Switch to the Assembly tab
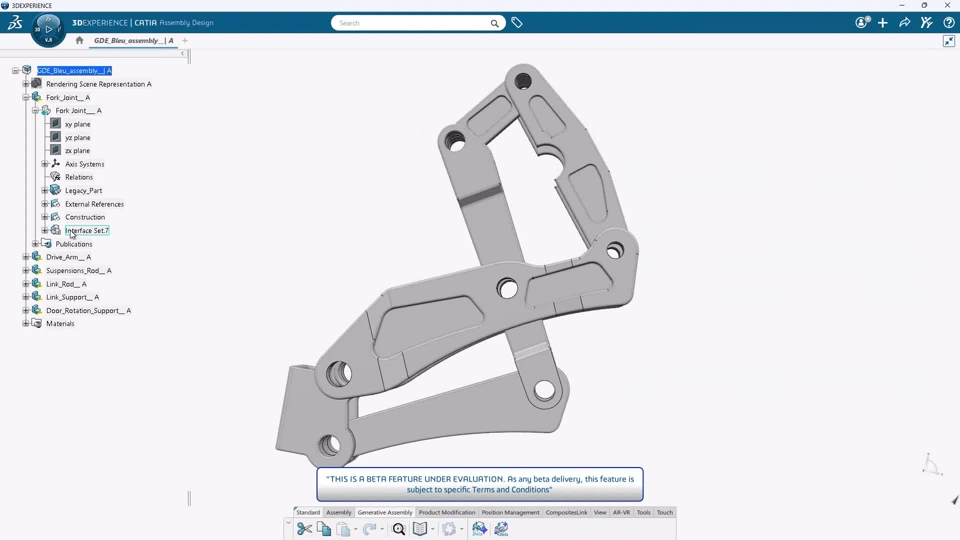This screenshot has width=960, height=540. coord(339,512)
